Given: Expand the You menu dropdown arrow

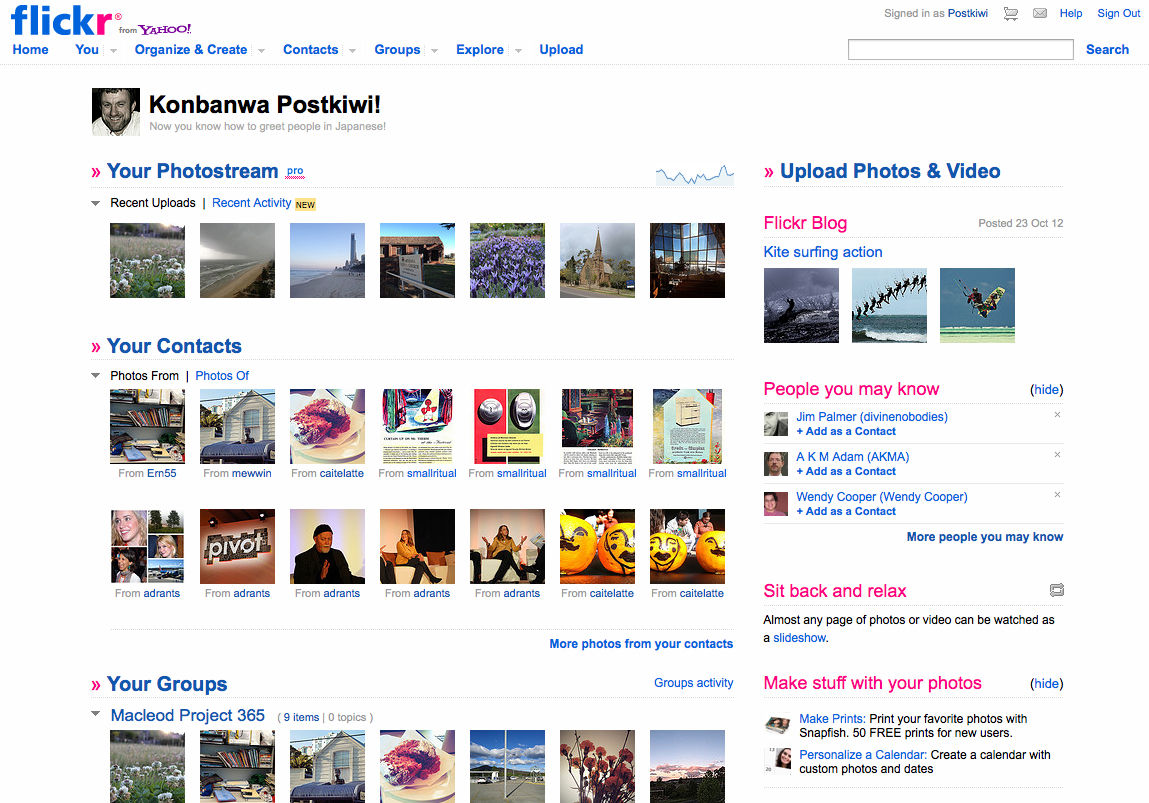Looking at the screenshot, I should (114, 51).
